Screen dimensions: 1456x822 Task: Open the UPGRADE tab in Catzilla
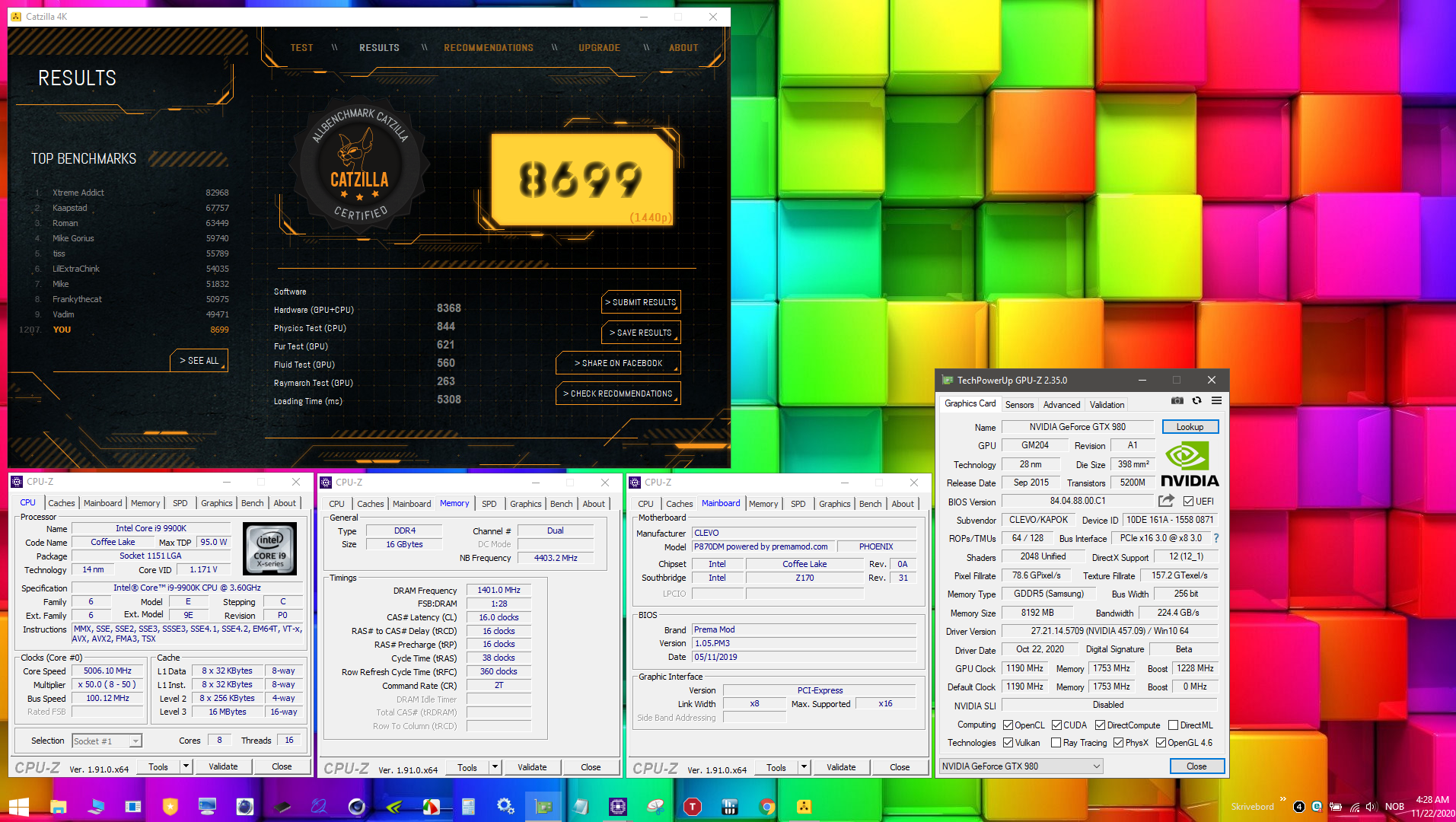(x=599, y=47)
